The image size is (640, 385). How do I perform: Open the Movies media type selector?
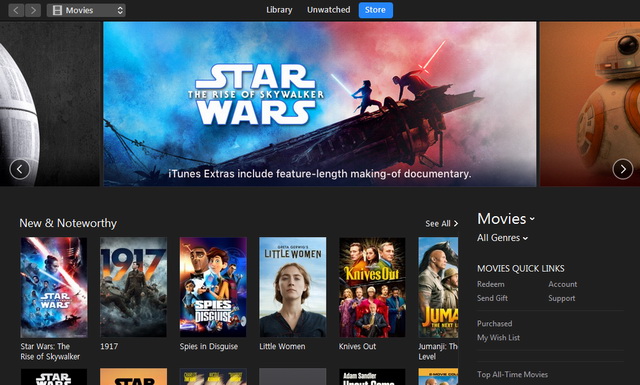pos(86,10)
